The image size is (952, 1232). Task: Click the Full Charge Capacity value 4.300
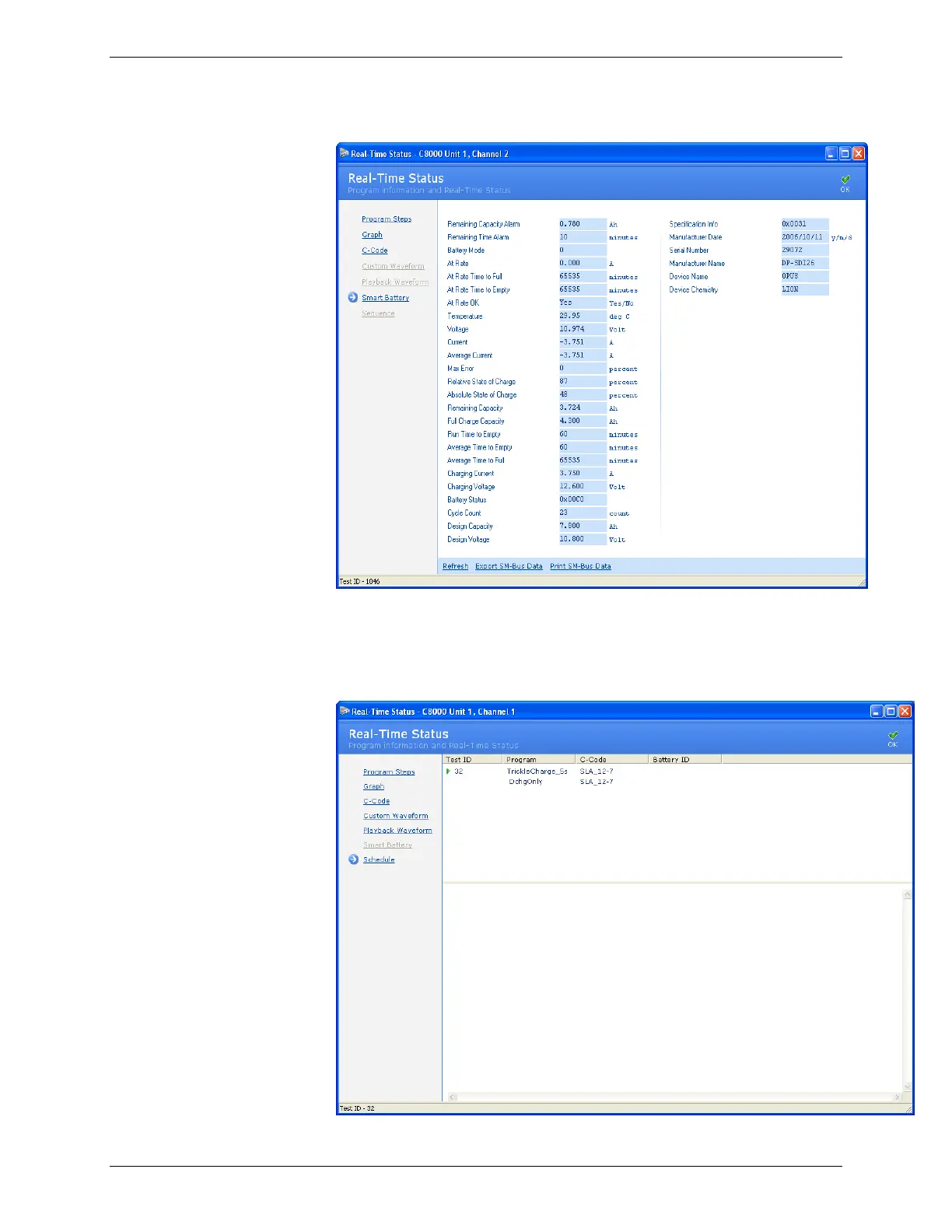583,421
